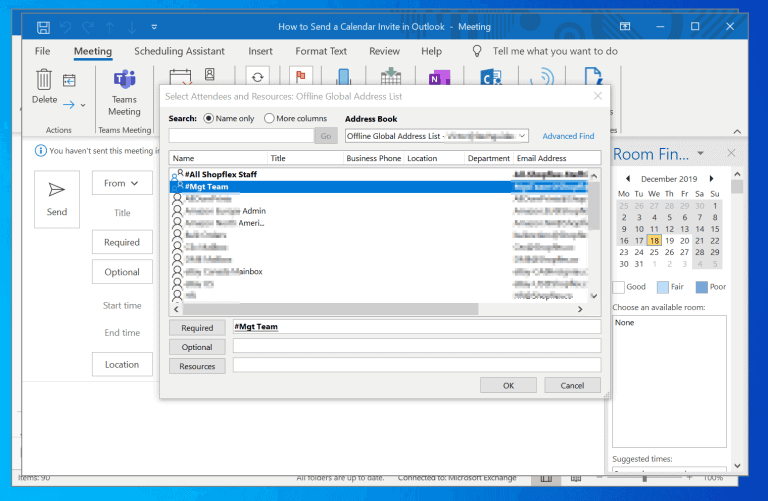Select the More columns radio button
The height and width of the screenshot is (501, 768).
pyautogui.click(x=269, y=118)
